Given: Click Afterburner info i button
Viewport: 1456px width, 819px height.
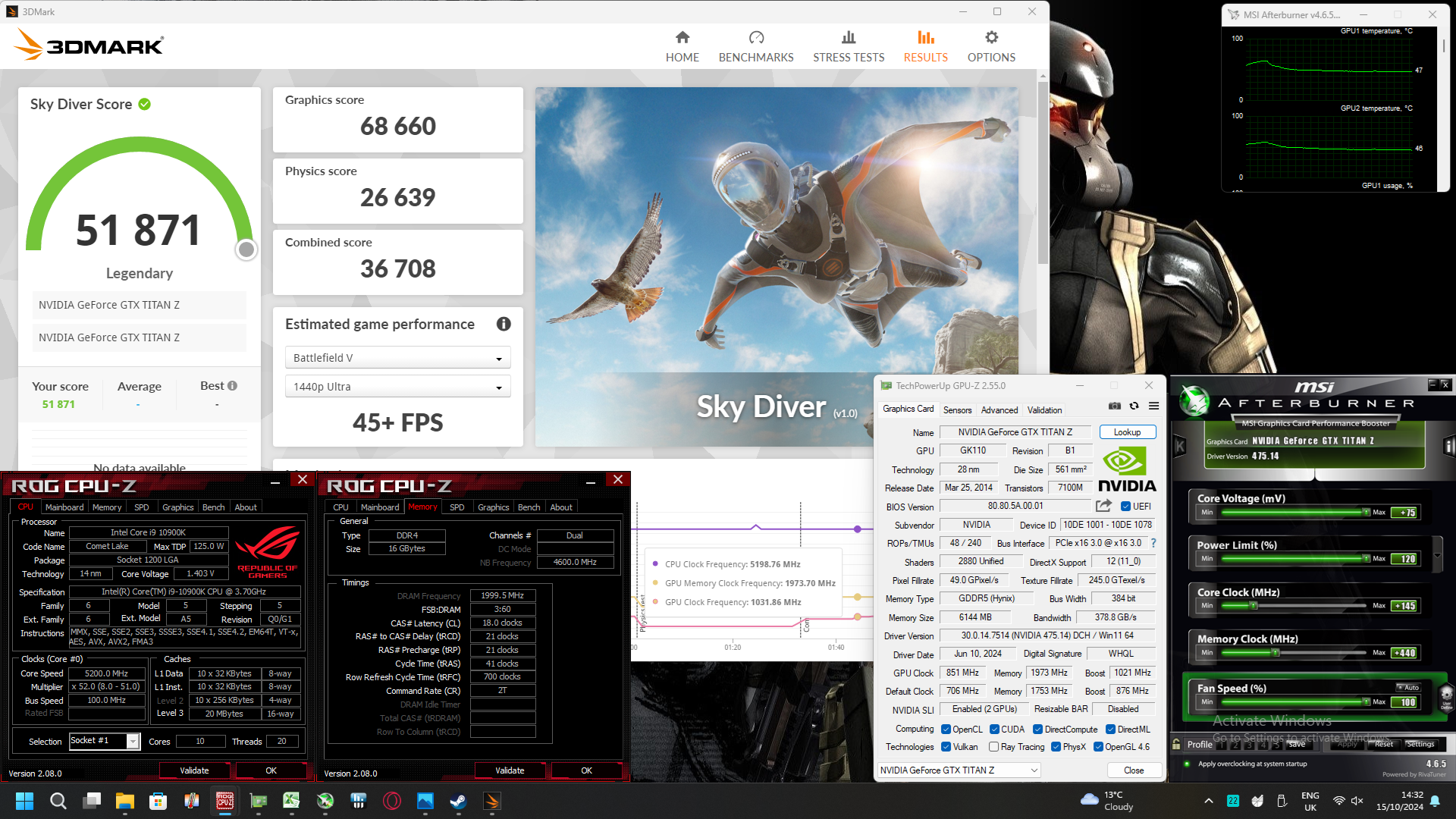Looking at the screenshot, I should pyautogui.click(x=1448, y=447).
